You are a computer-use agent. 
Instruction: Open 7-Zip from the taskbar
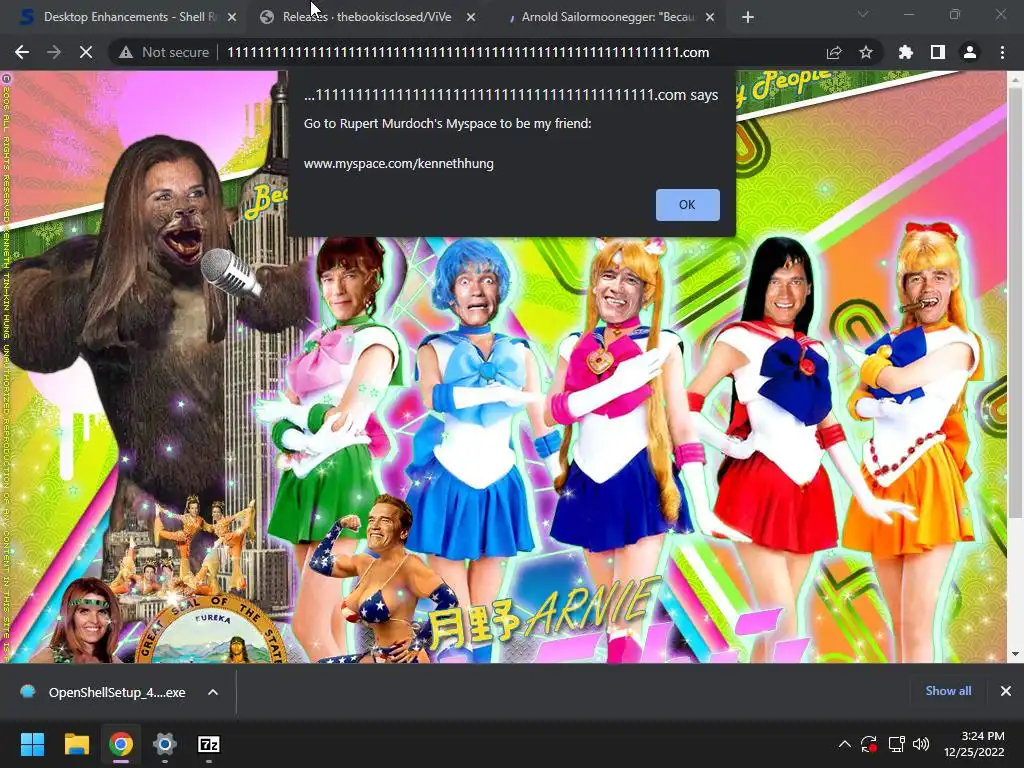pyautogui.click(x=209, y=744)
